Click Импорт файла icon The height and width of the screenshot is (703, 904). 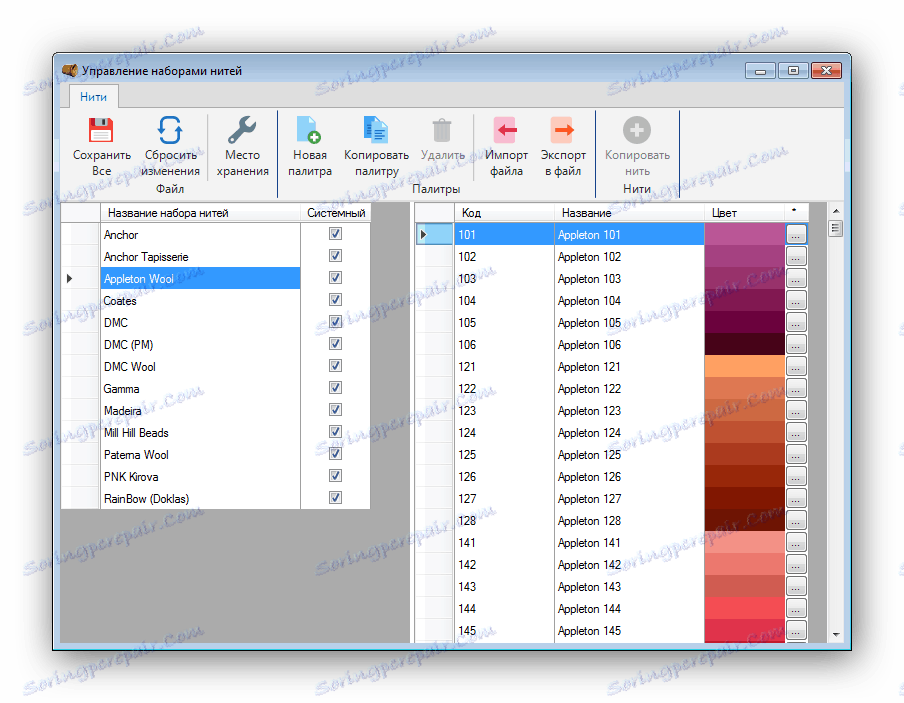506,131
